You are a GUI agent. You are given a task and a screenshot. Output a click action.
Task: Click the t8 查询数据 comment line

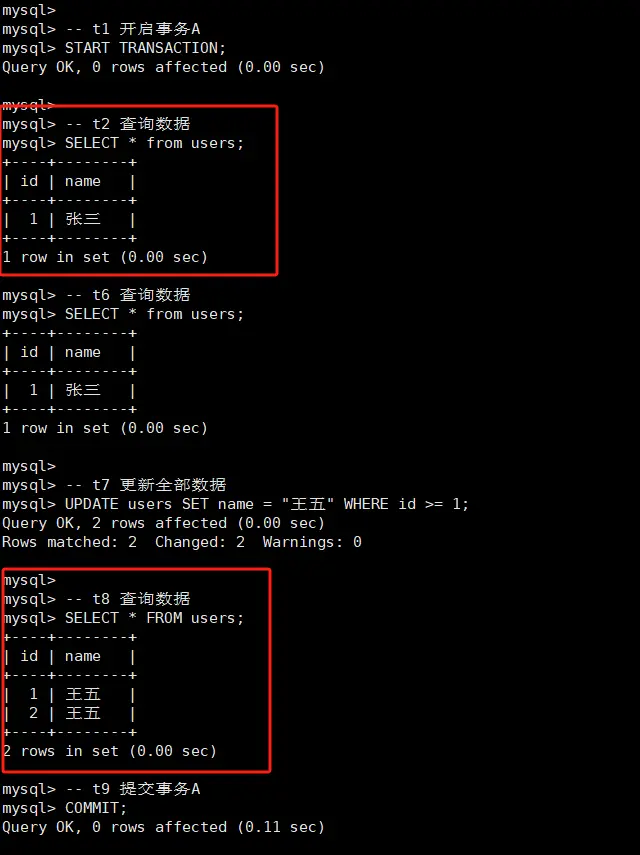(x=97, y=599)
